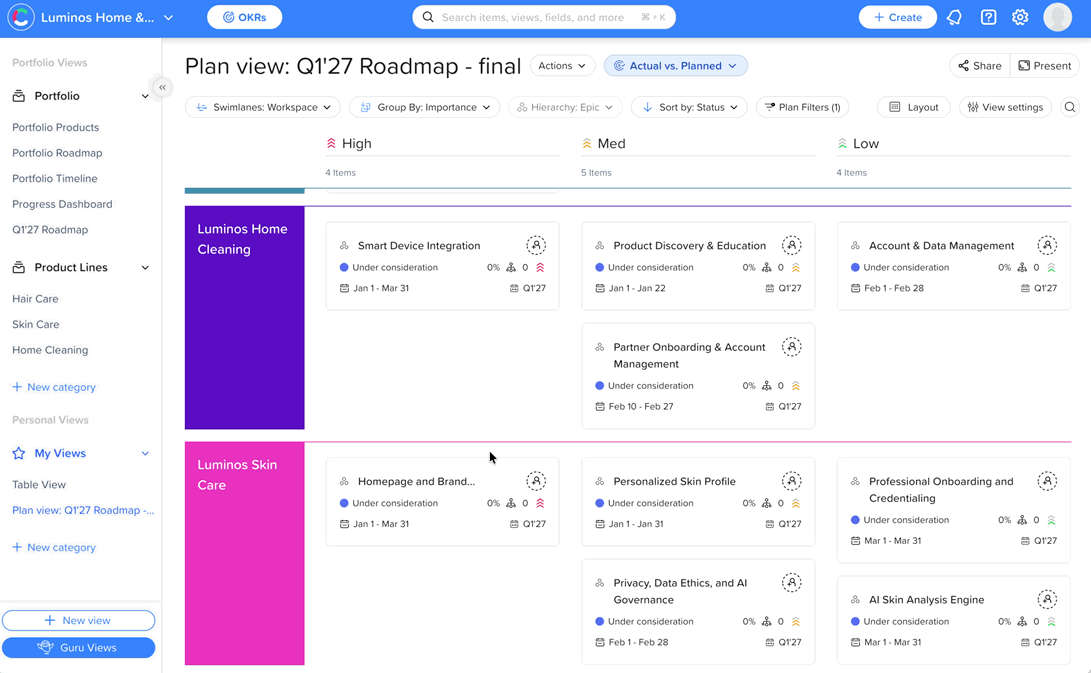The width and height of the screenshot is (1091, 673).
Task: Open the help question mark icon
Action: 988,17
